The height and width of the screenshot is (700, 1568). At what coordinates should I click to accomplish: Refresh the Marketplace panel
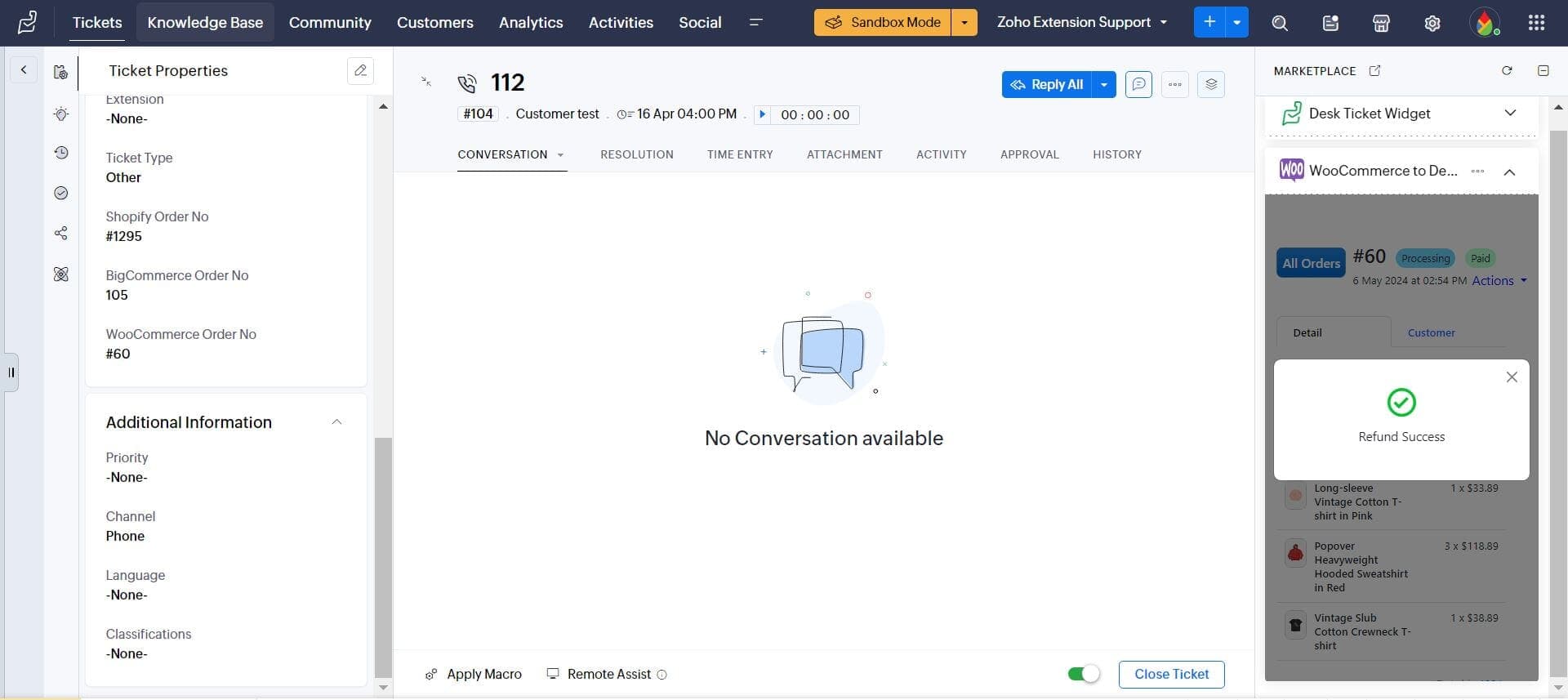click(1507, 71)
